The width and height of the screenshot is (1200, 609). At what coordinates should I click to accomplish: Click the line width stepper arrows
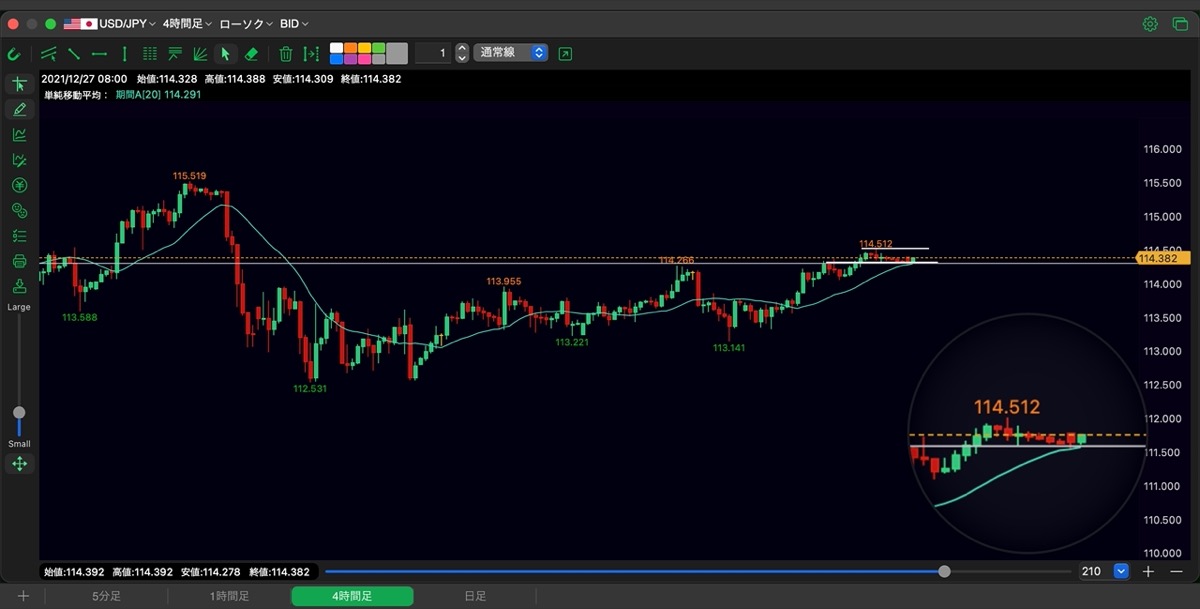pos(462,53)
